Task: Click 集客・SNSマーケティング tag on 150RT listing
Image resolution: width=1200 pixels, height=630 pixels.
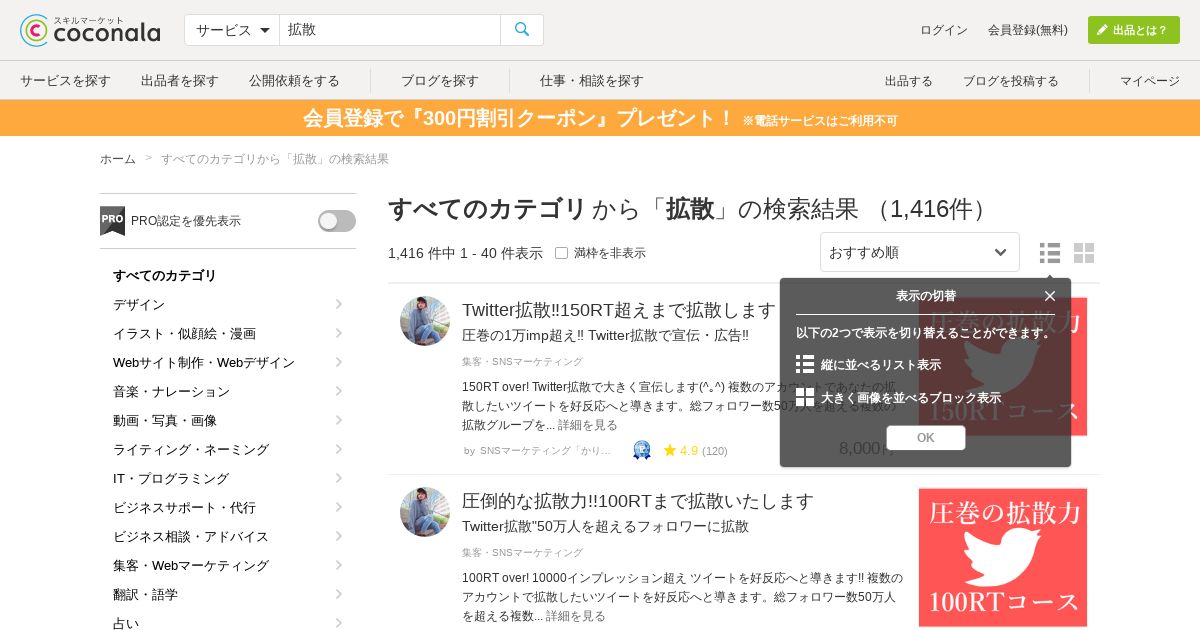Action: click(x=522, y=361)
